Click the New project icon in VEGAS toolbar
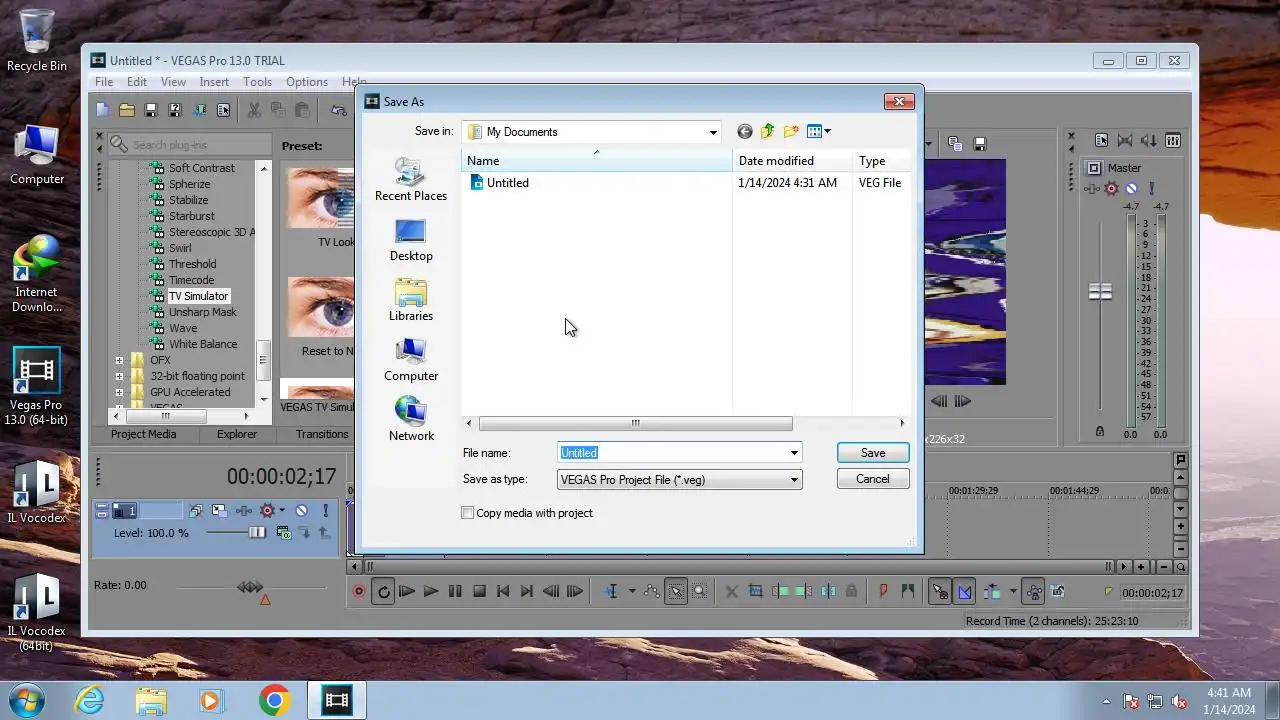 coord(102,110)
